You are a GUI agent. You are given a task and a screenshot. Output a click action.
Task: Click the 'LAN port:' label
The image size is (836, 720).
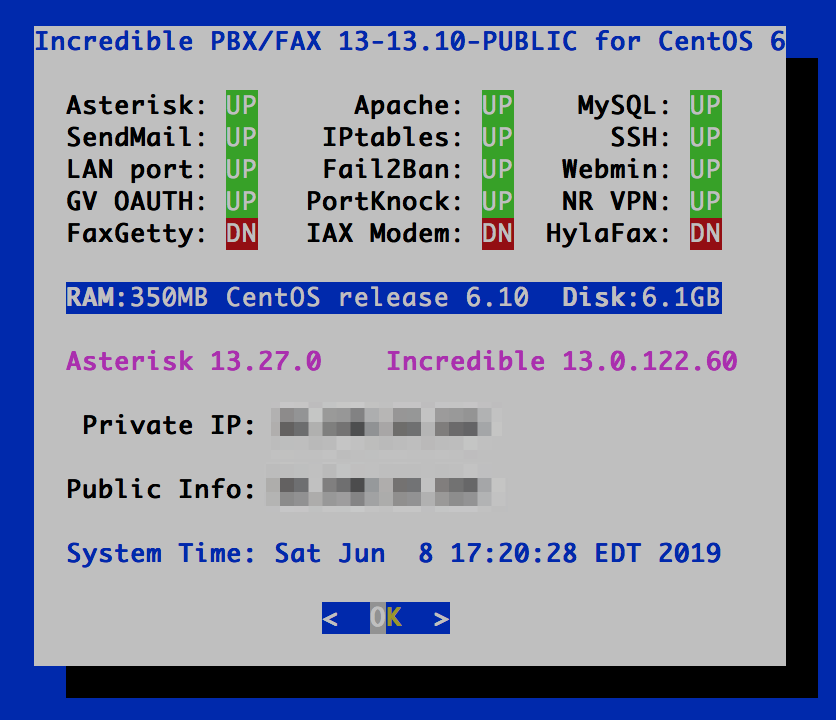click(x=136, y=170)
